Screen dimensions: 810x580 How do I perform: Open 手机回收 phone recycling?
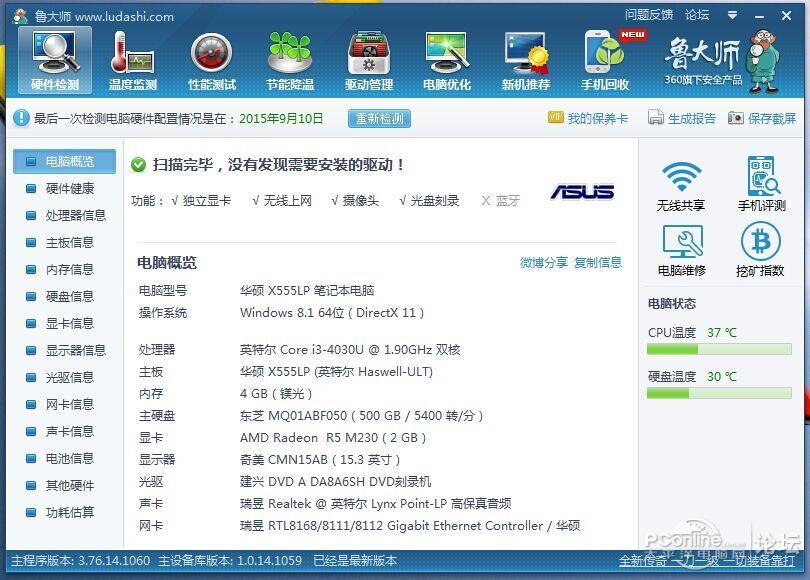(605, 60)
